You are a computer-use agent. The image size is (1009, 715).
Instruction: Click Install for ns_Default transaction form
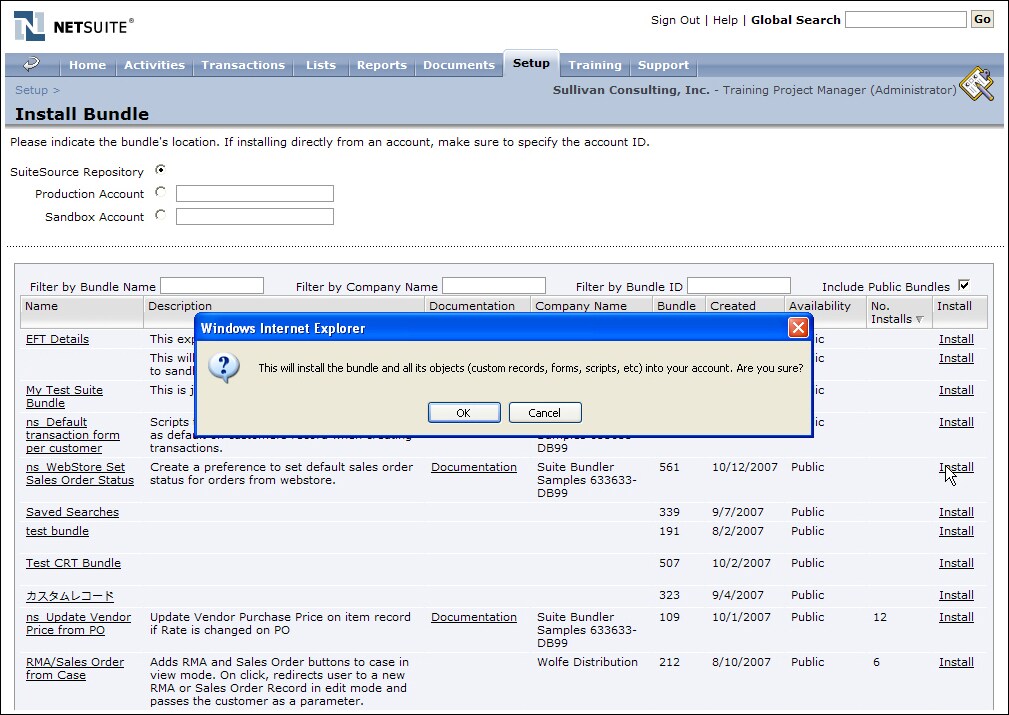pyautogui.click(x=956, y=422)
